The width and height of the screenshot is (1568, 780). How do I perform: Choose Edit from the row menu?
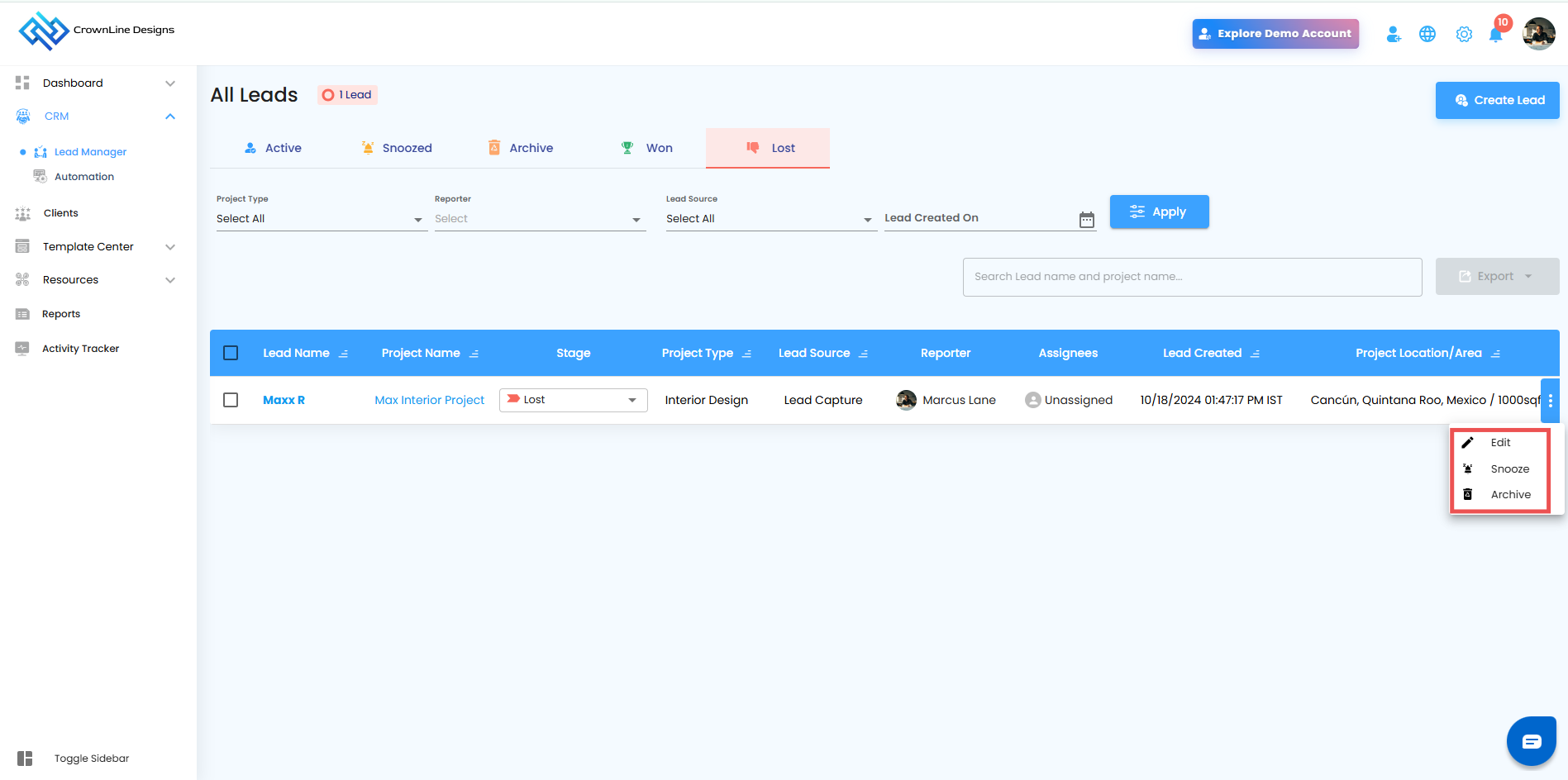click(x=1501, y=443)
